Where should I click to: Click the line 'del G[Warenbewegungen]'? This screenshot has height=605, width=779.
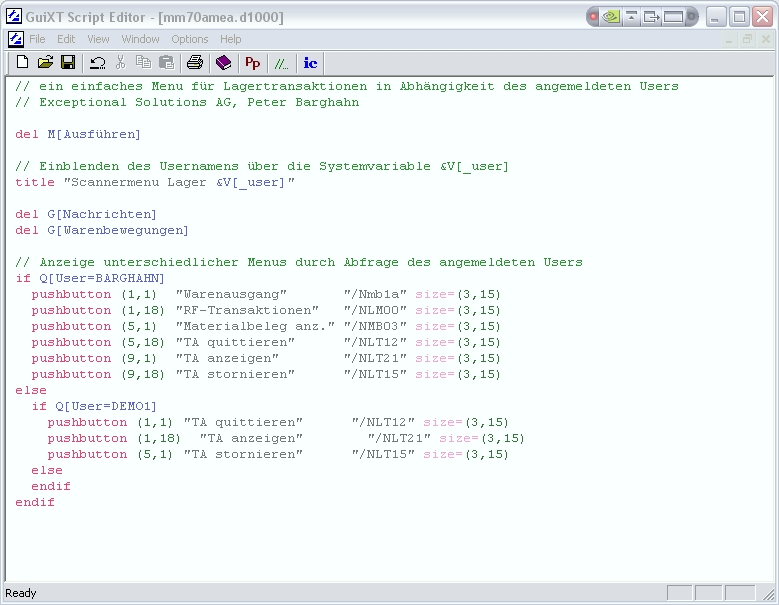click(x=102, y=230)
